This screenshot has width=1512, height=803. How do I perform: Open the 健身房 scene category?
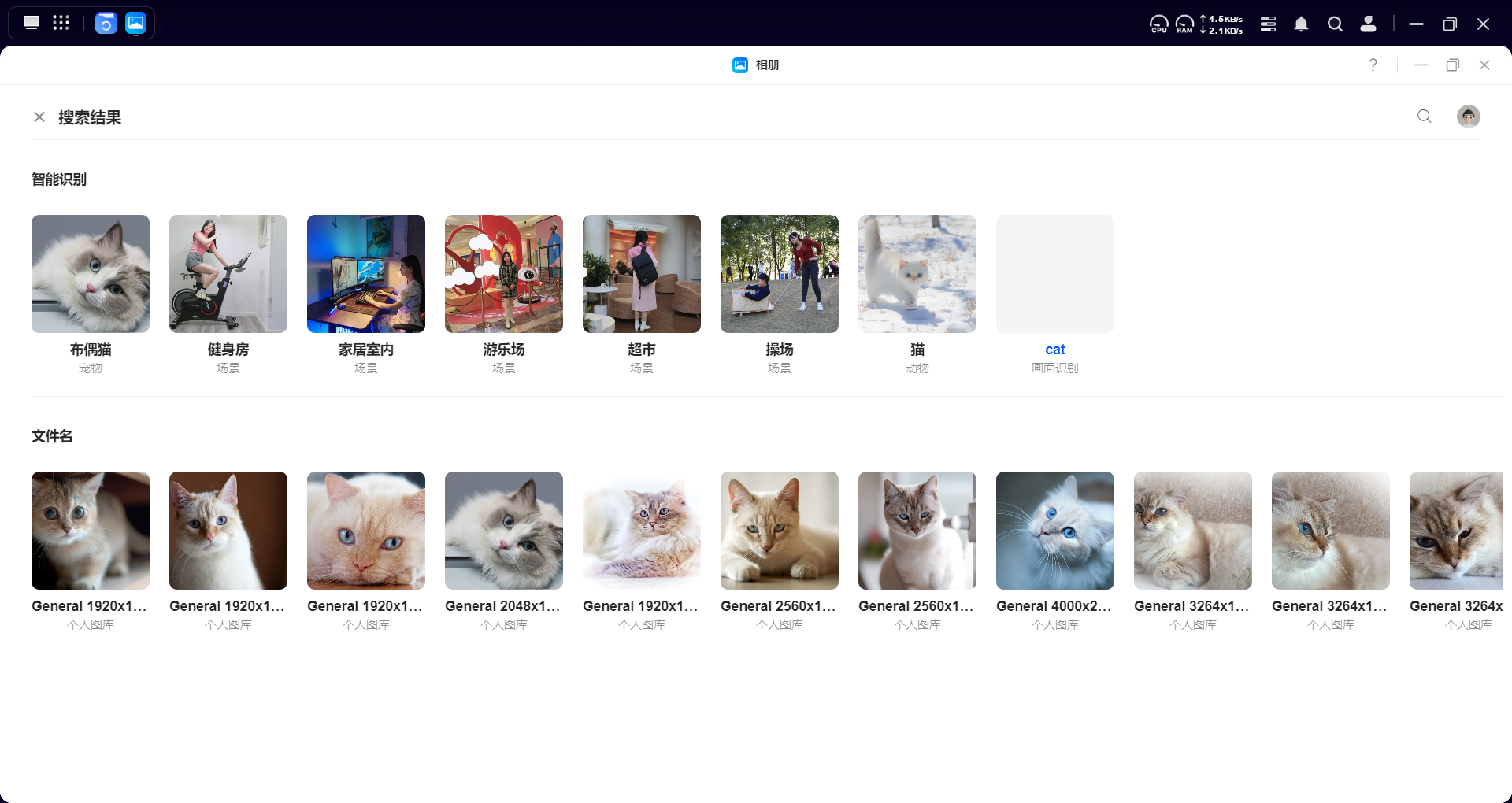(228, 274)
